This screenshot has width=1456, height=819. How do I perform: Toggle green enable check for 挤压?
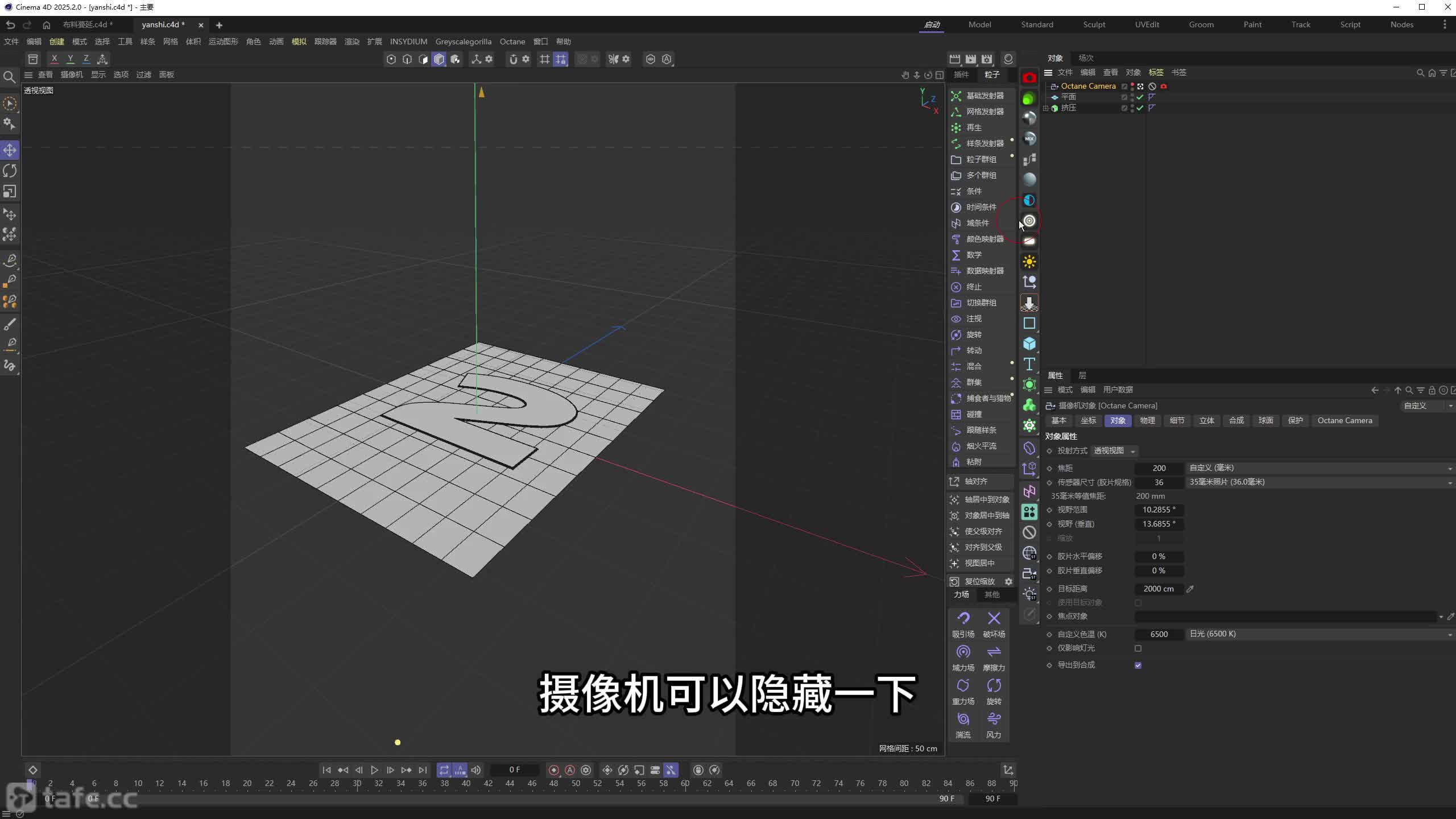1140,107
